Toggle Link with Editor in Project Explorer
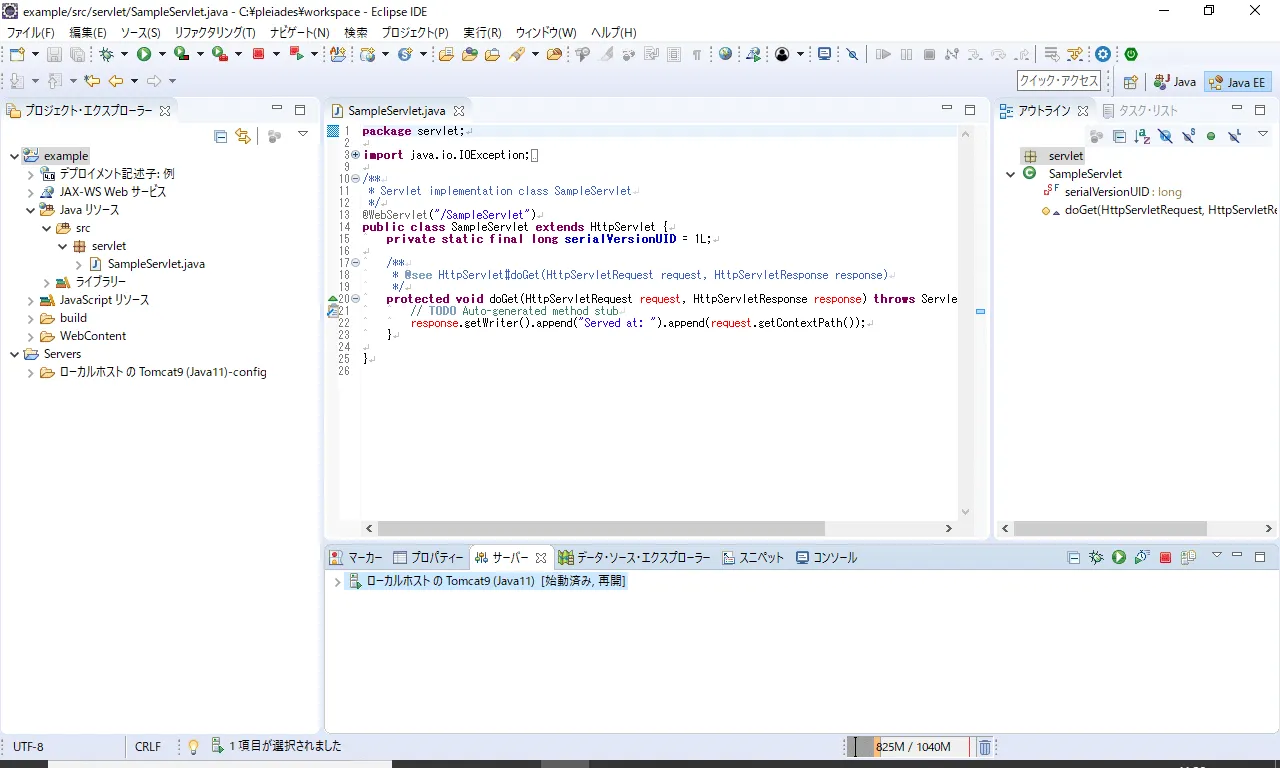 pos(243,136)
